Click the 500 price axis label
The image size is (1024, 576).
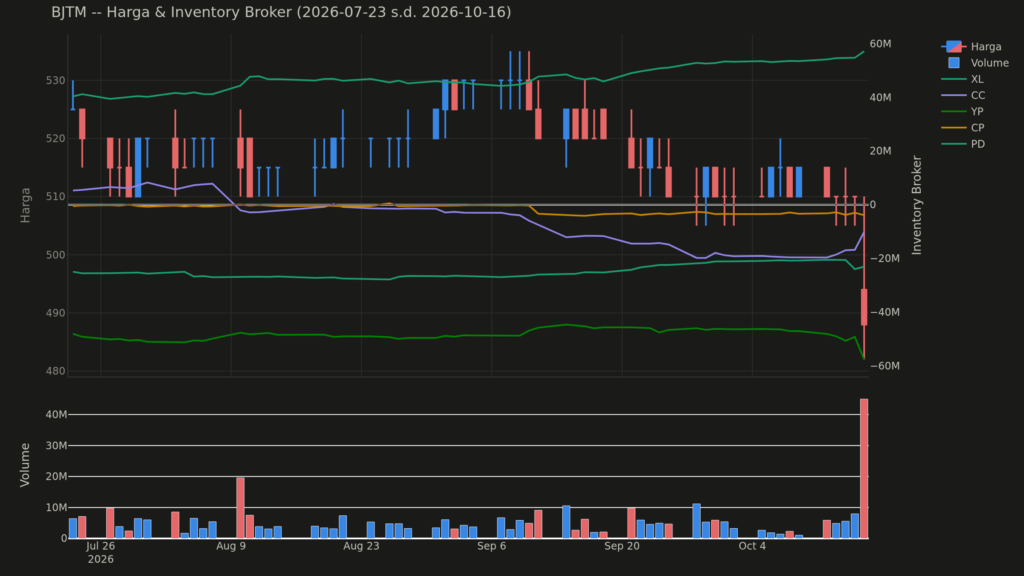pos(56,255)
